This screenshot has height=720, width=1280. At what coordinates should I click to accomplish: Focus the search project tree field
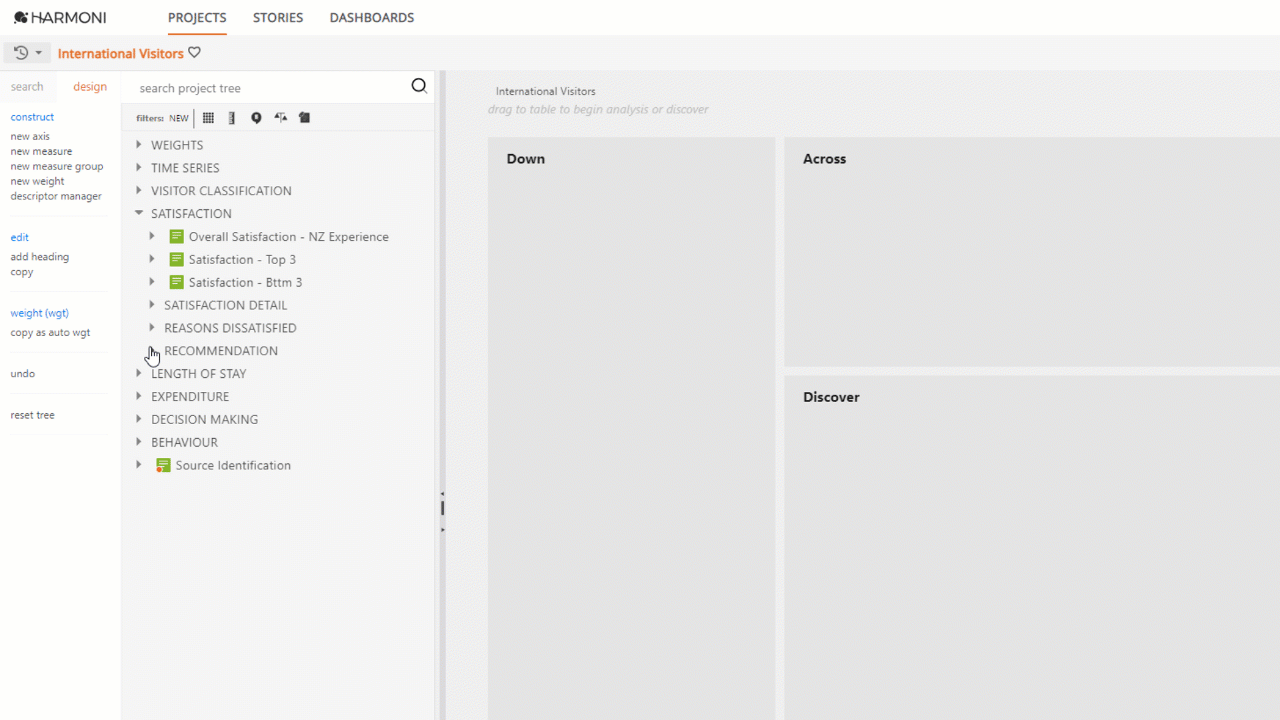[270, 88]
